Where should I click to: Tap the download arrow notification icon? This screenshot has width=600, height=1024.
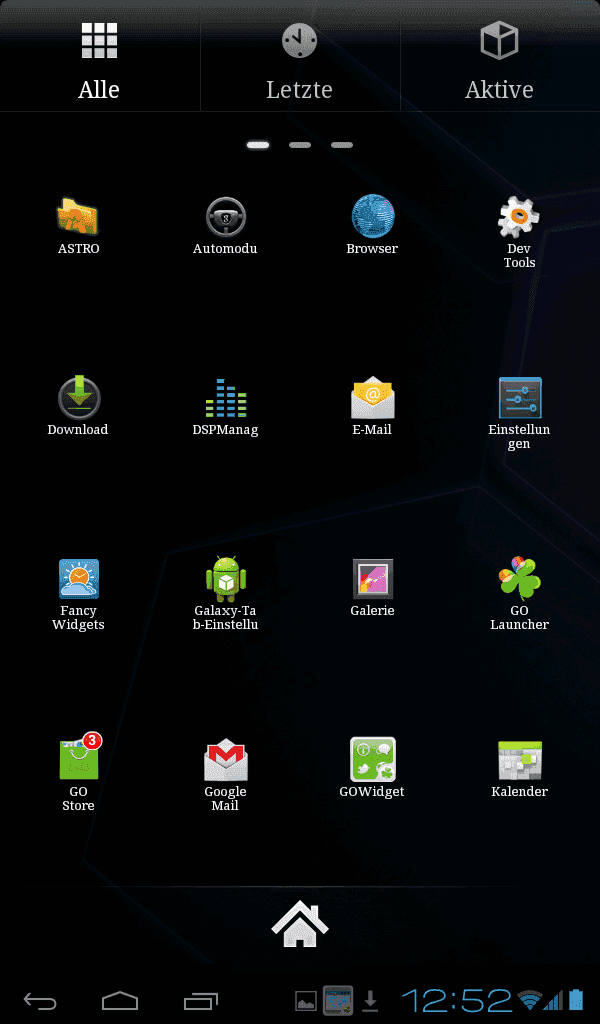371,1000
